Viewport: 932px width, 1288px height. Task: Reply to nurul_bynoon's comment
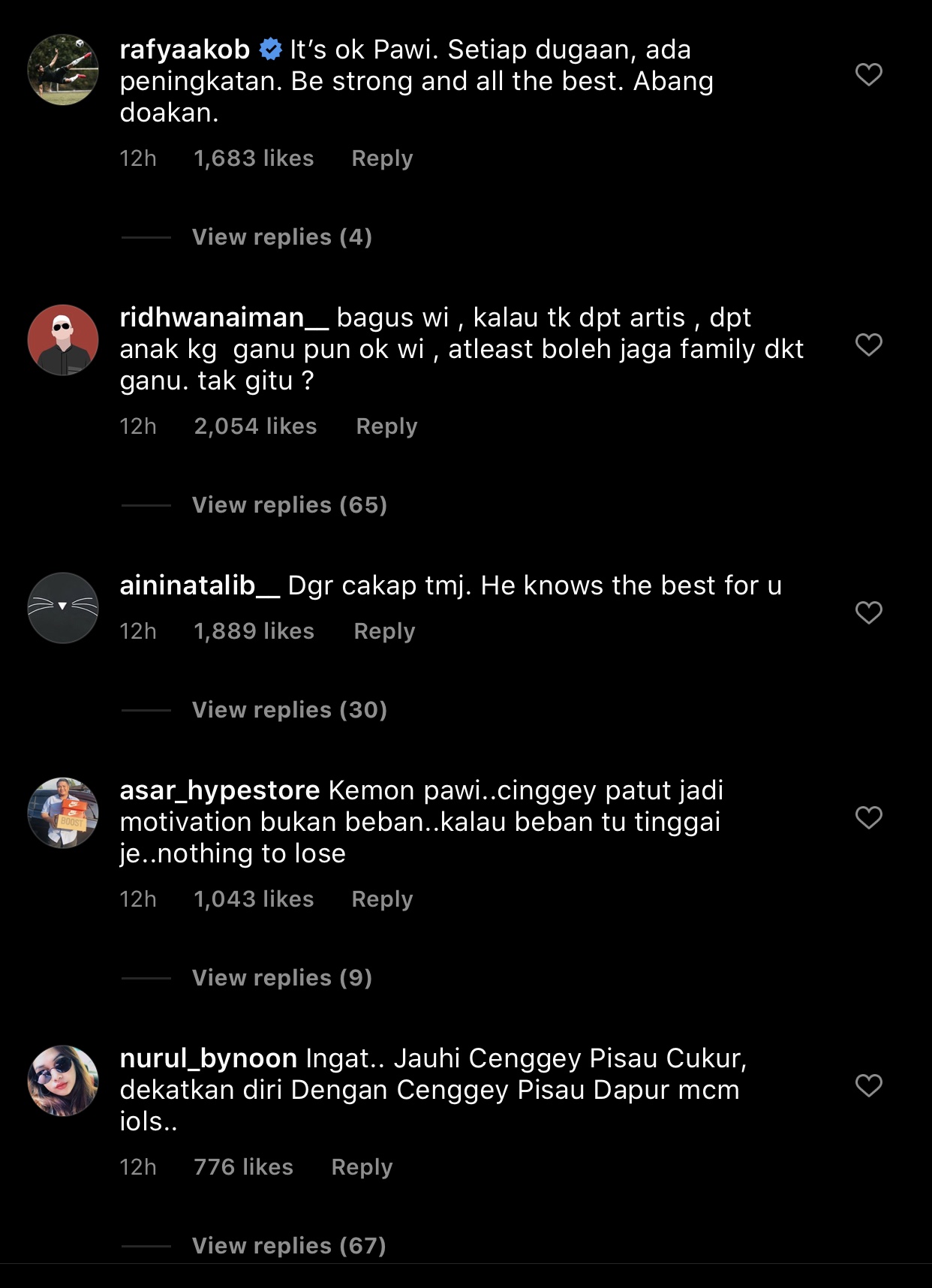(x=362, y=1167)
